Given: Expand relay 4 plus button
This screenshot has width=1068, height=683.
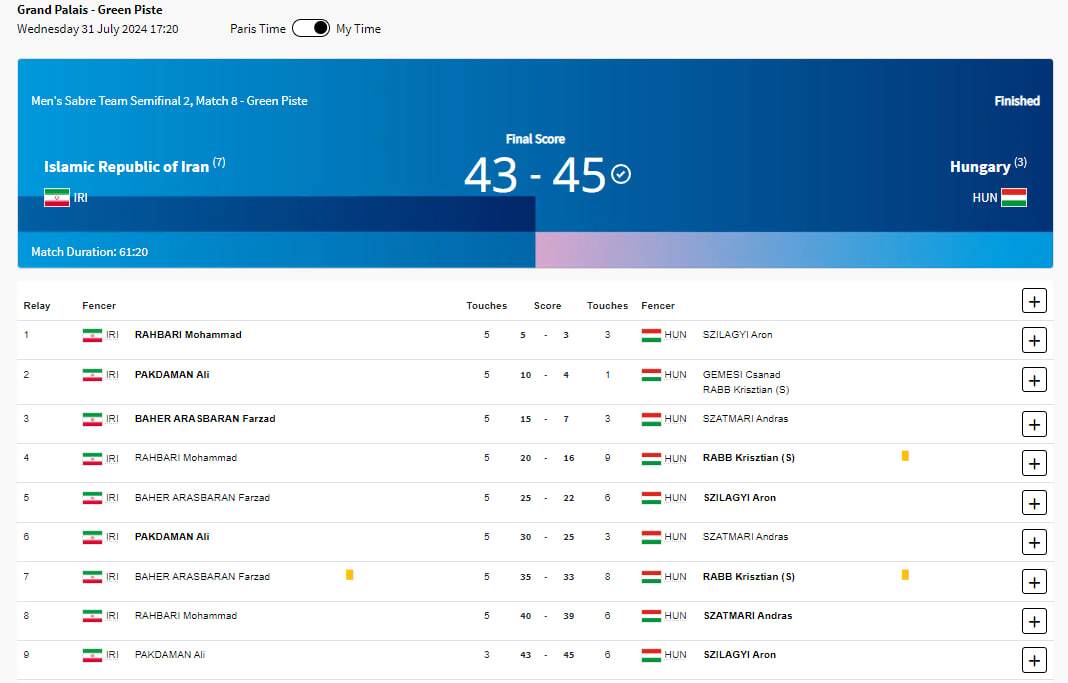Looking at the screenshot, I should click(1034, 463).
